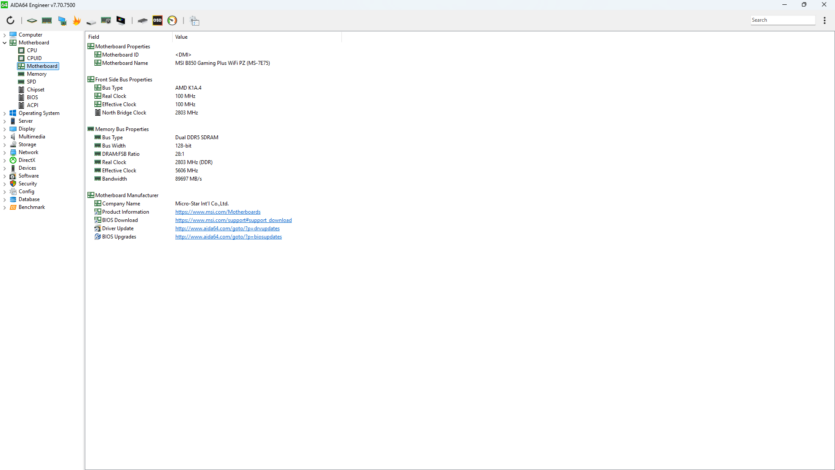Open the Driver Update link

click(228, 229)
